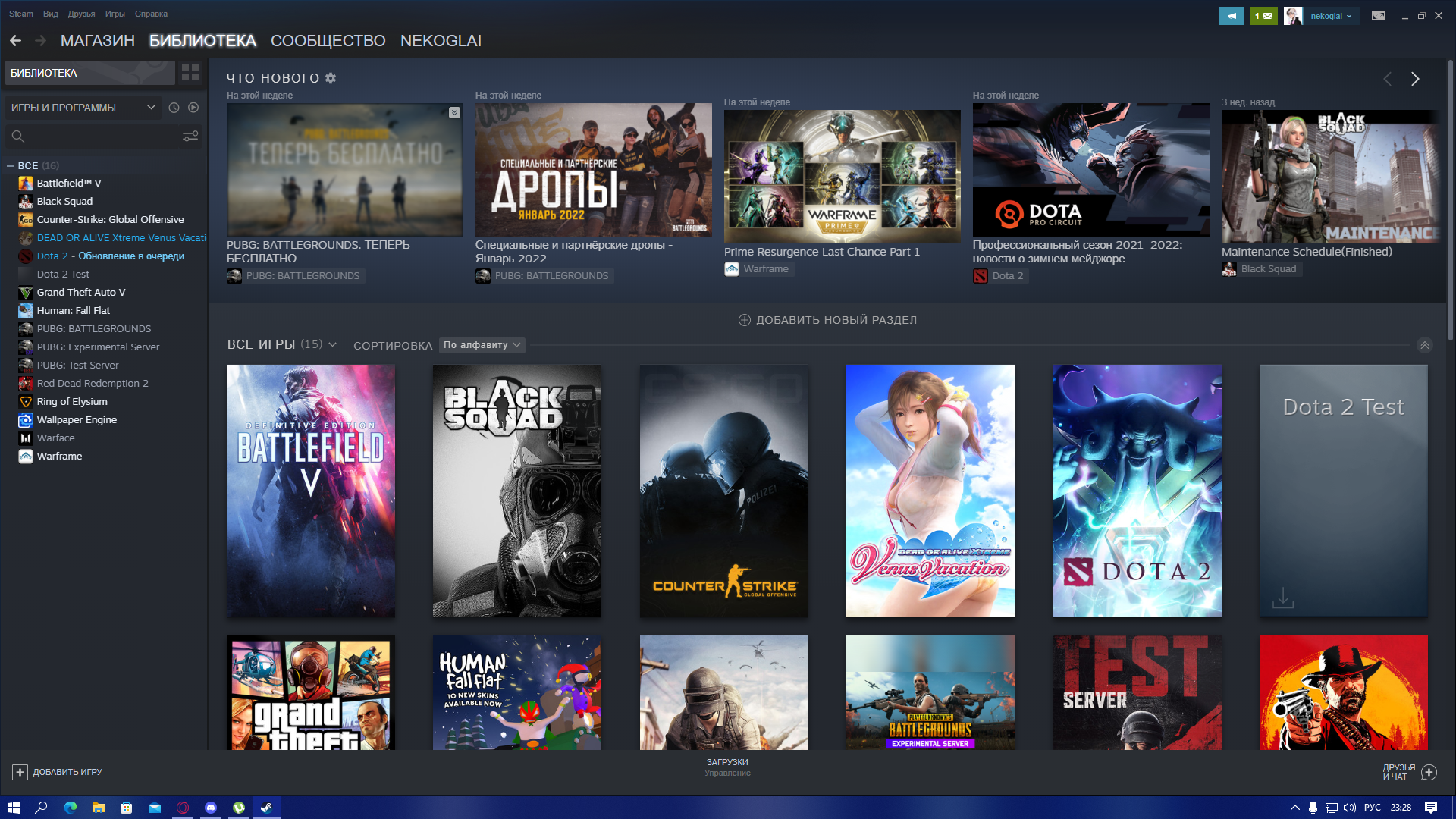Open the PUBG news card dropdown arrow

coord(454,112)
